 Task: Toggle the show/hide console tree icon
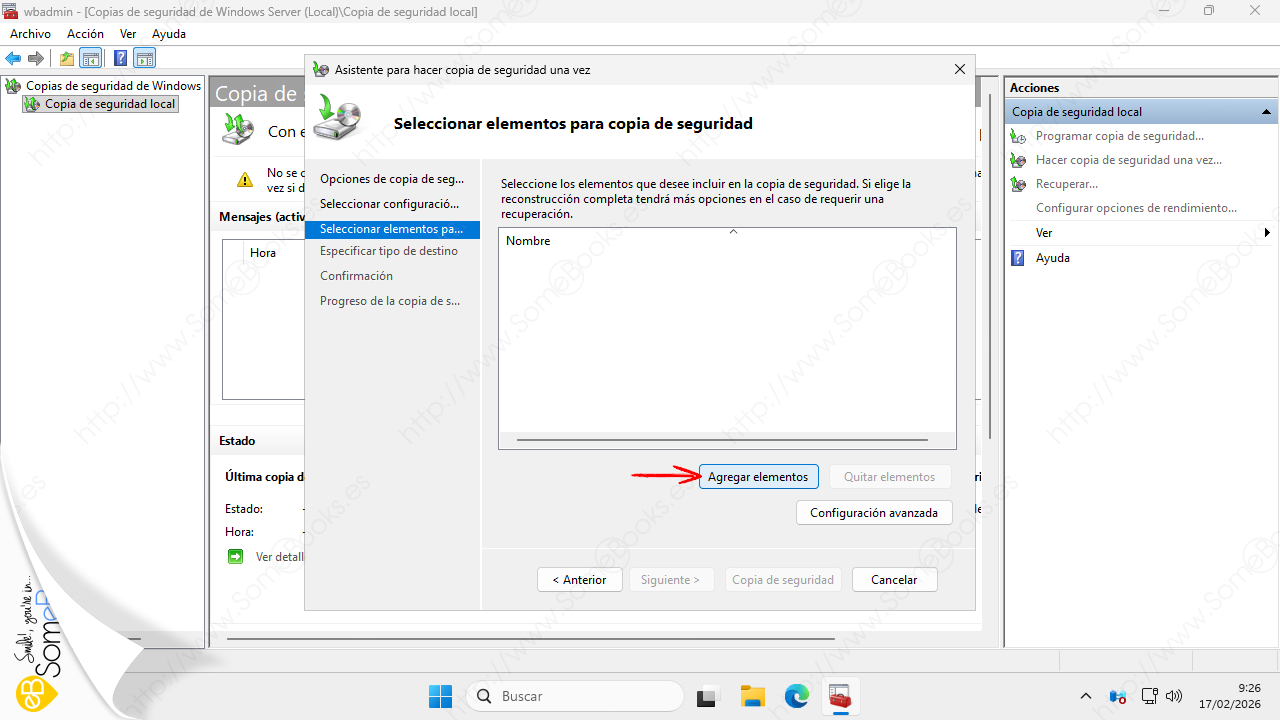pos(91,58)
